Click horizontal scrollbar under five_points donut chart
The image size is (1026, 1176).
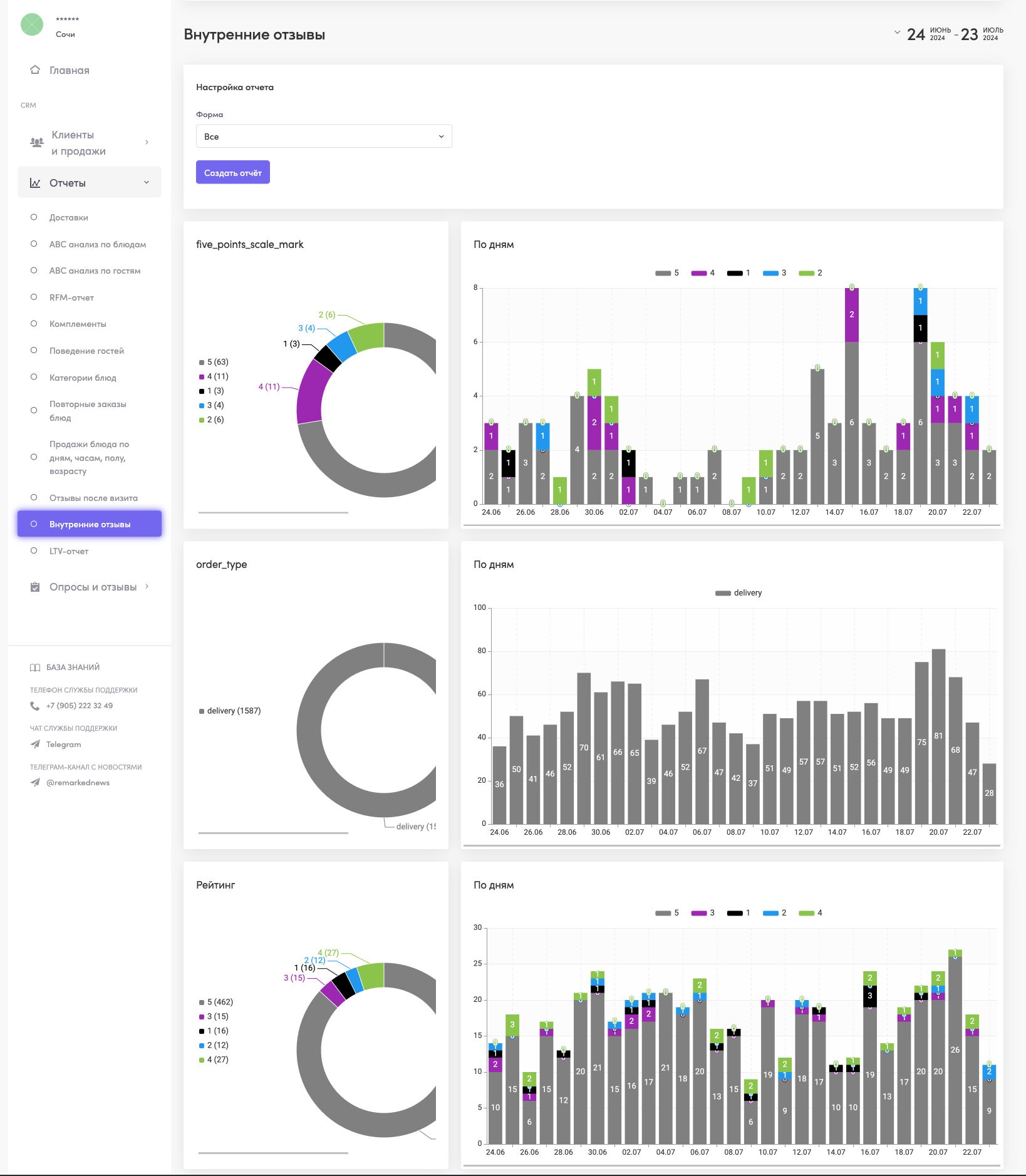pyautogui.click(x=273, y=513)
